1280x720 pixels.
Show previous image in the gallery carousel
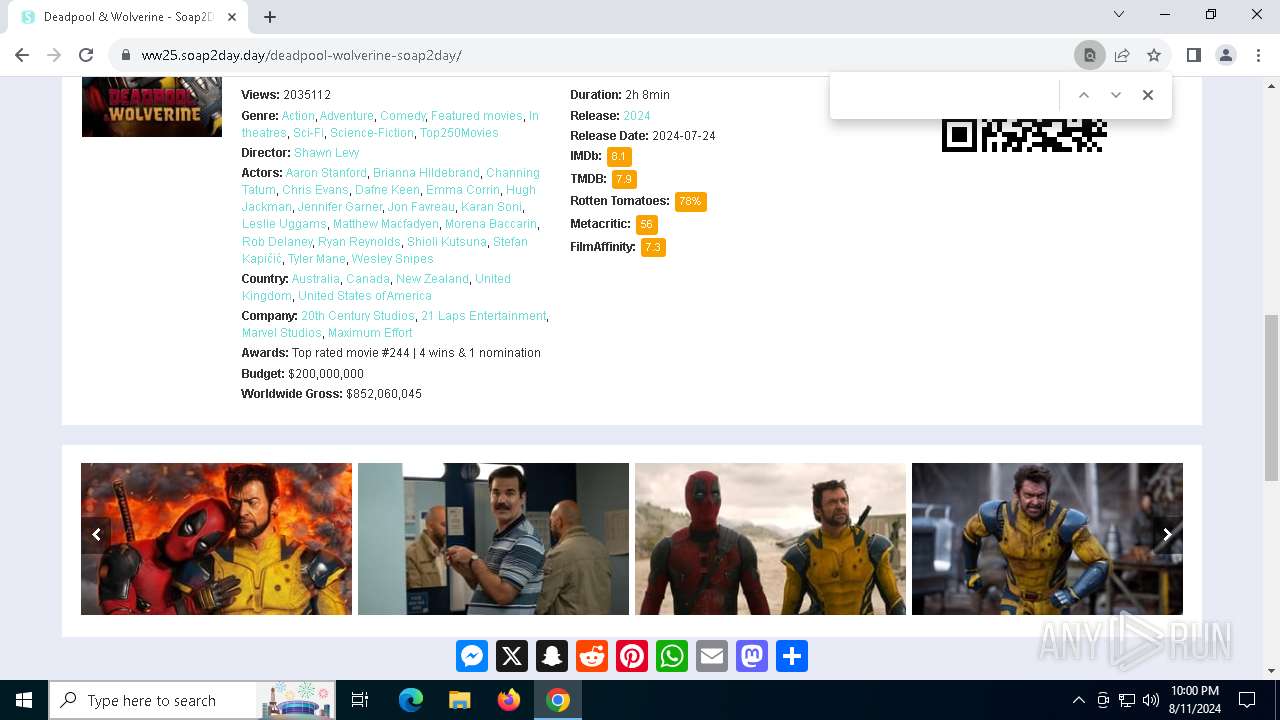click(96, 534)
